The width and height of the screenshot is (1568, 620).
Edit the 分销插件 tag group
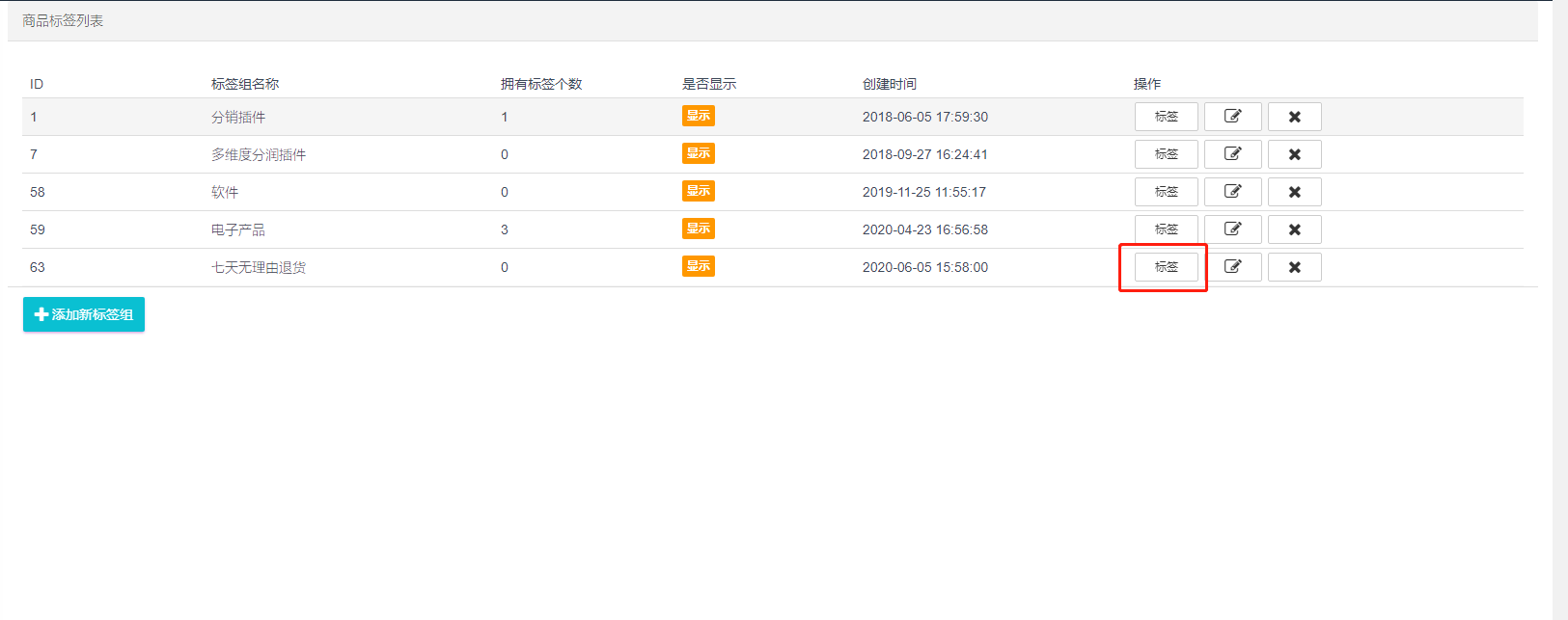(x=1232, y=117)
